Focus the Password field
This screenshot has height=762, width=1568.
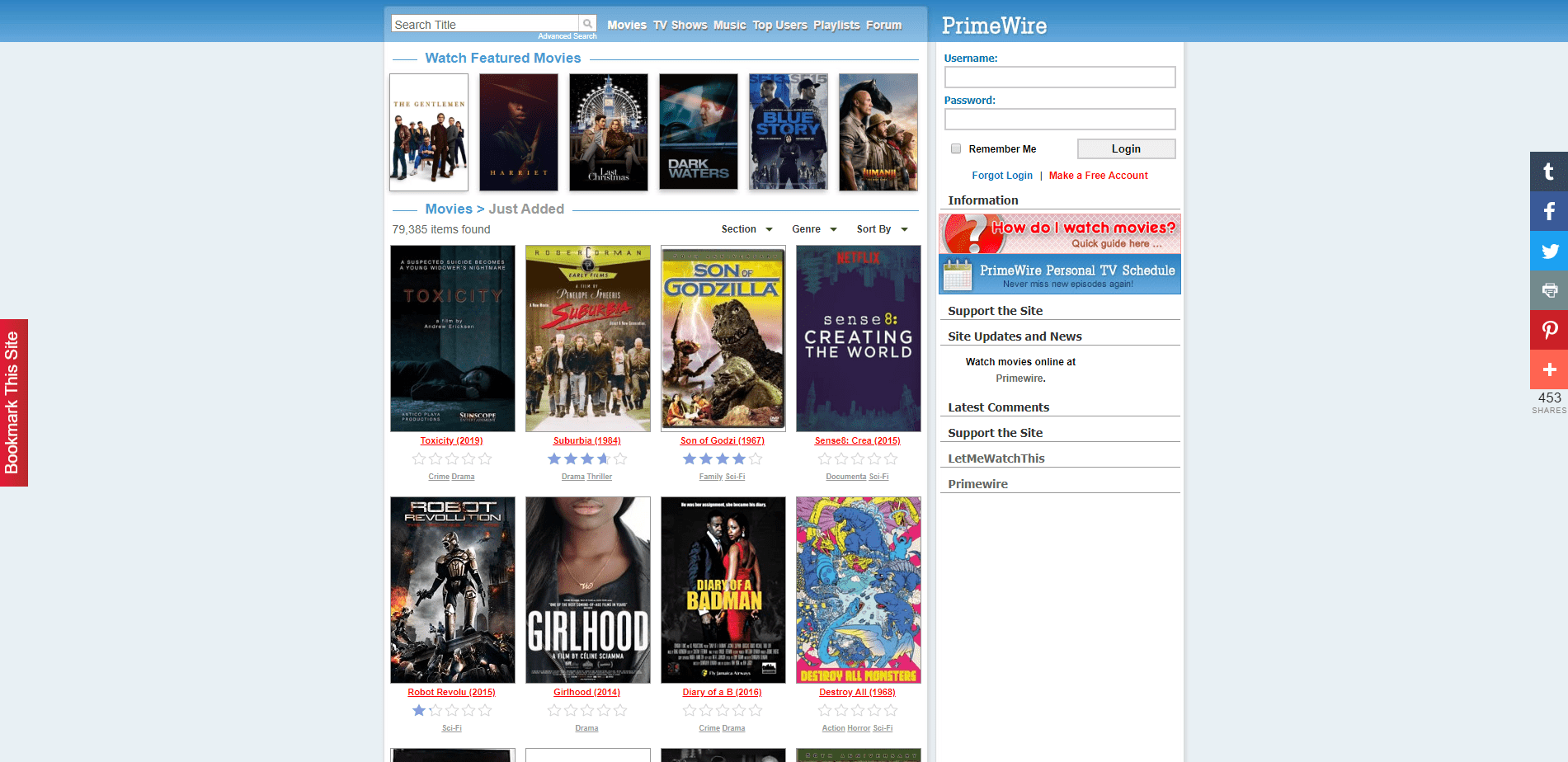tap(1060, 119)
